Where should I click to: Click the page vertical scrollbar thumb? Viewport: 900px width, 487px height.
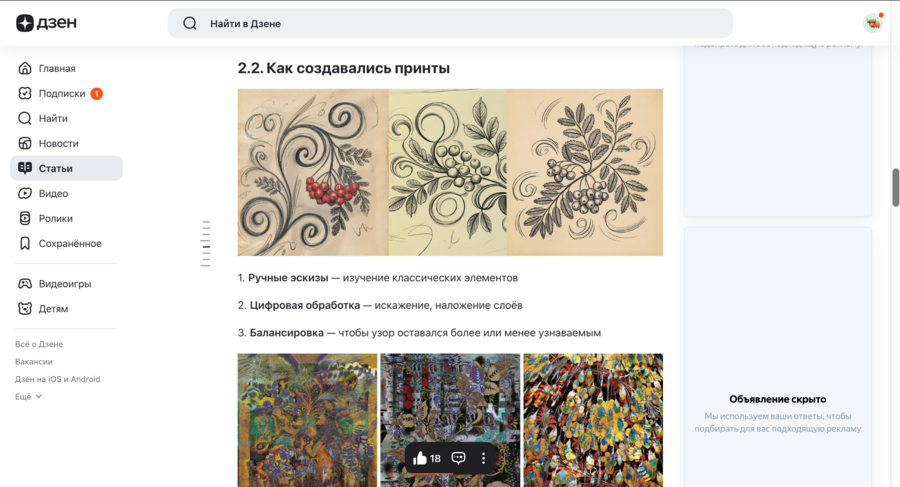pos(895,187)
